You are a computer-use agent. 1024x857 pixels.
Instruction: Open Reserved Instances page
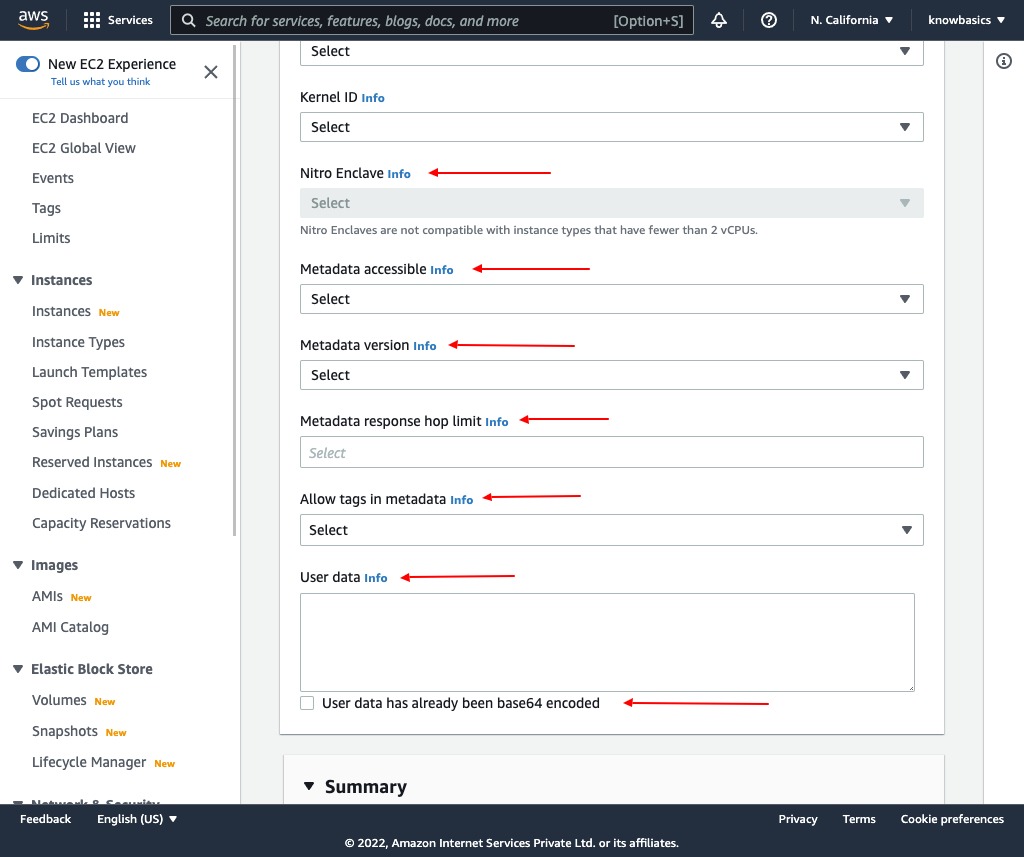coord(92,462)
